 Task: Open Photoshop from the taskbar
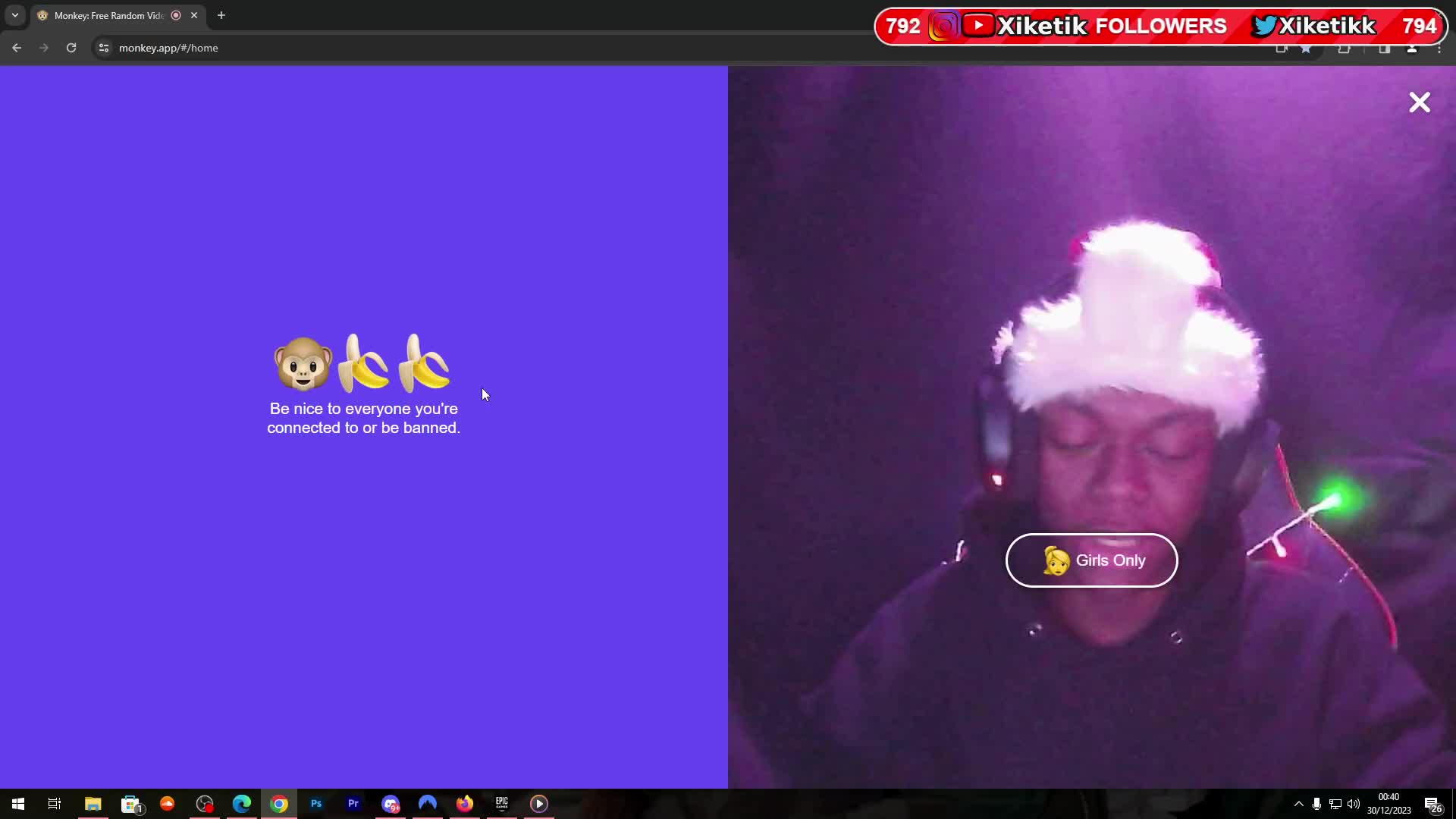click(316, 804)
